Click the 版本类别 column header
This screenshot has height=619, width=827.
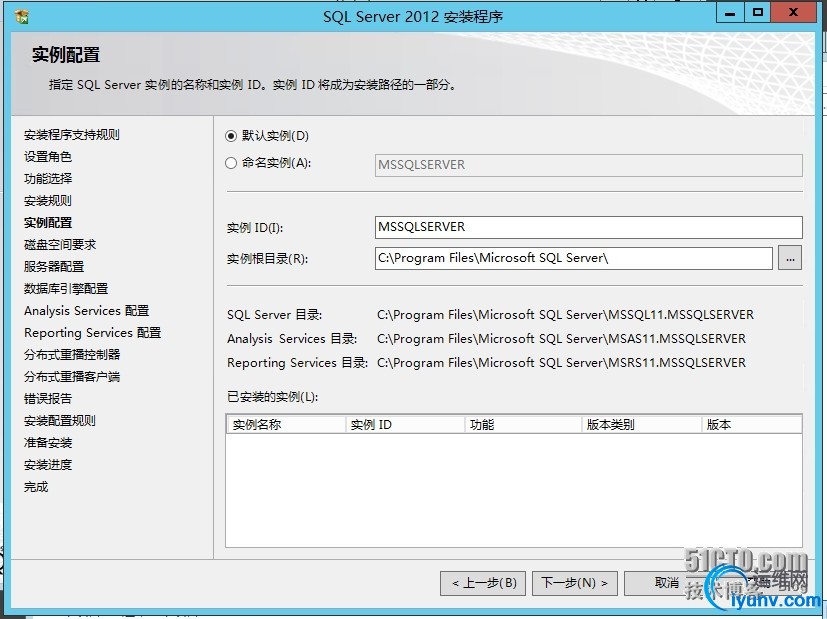[642, 425]
